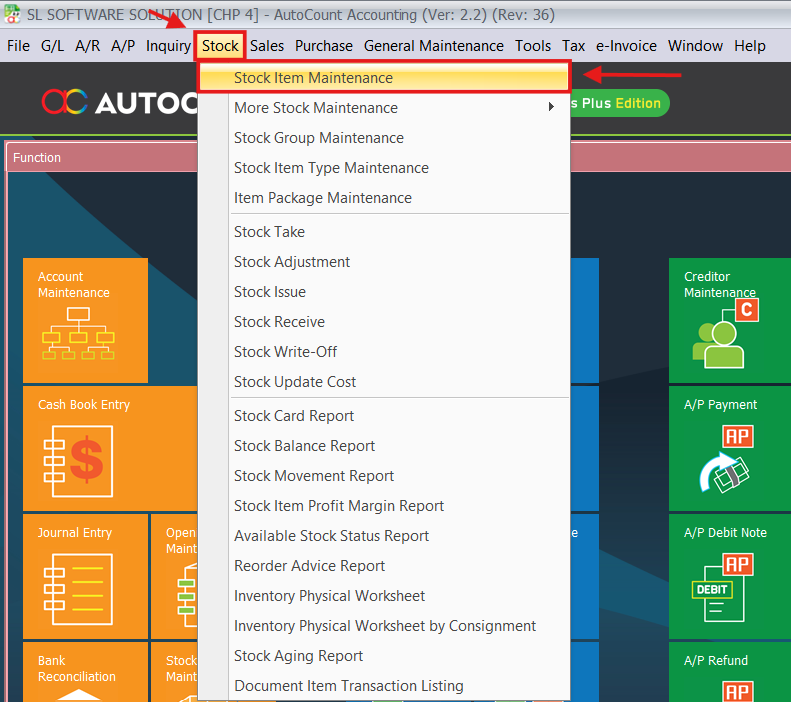Viewport: 791px width, 702px height.
Task: Open the Cash Book Entry tile
Action: click(85, 447)
